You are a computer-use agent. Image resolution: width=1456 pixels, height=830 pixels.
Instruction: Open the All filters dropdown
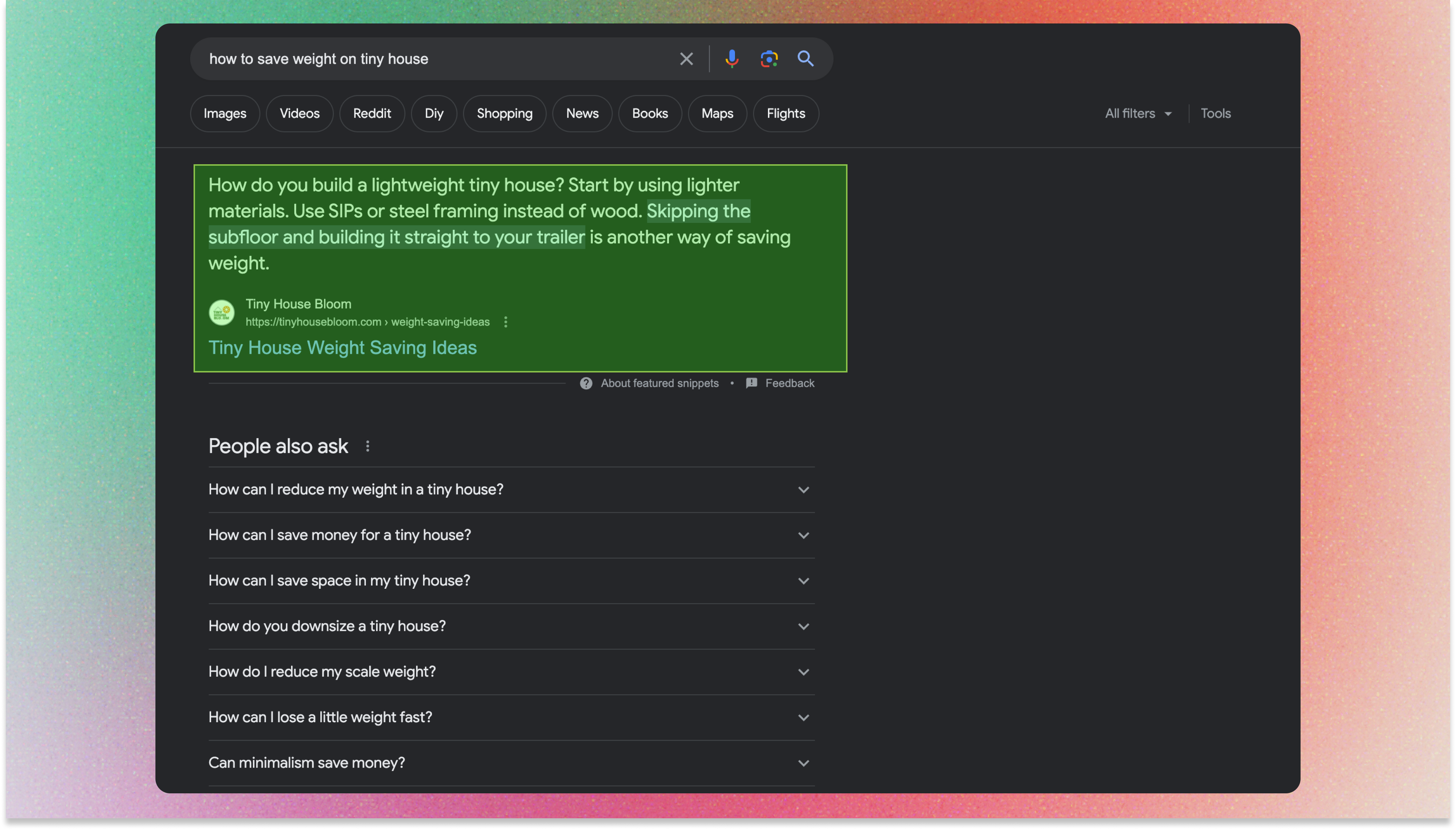[x=1138, y=113]
